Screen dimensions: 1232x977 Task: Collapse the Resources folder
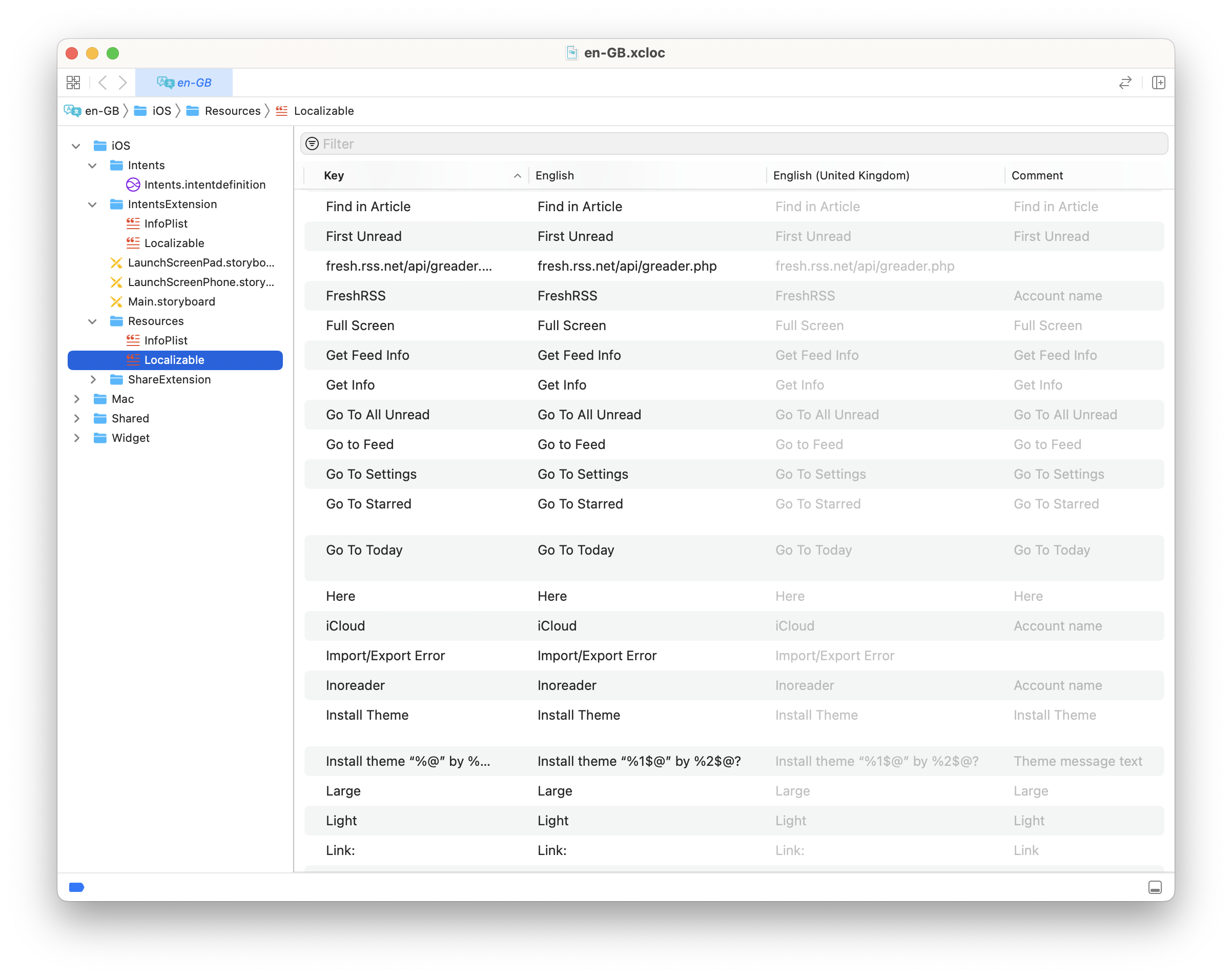[x=93, y=321]
